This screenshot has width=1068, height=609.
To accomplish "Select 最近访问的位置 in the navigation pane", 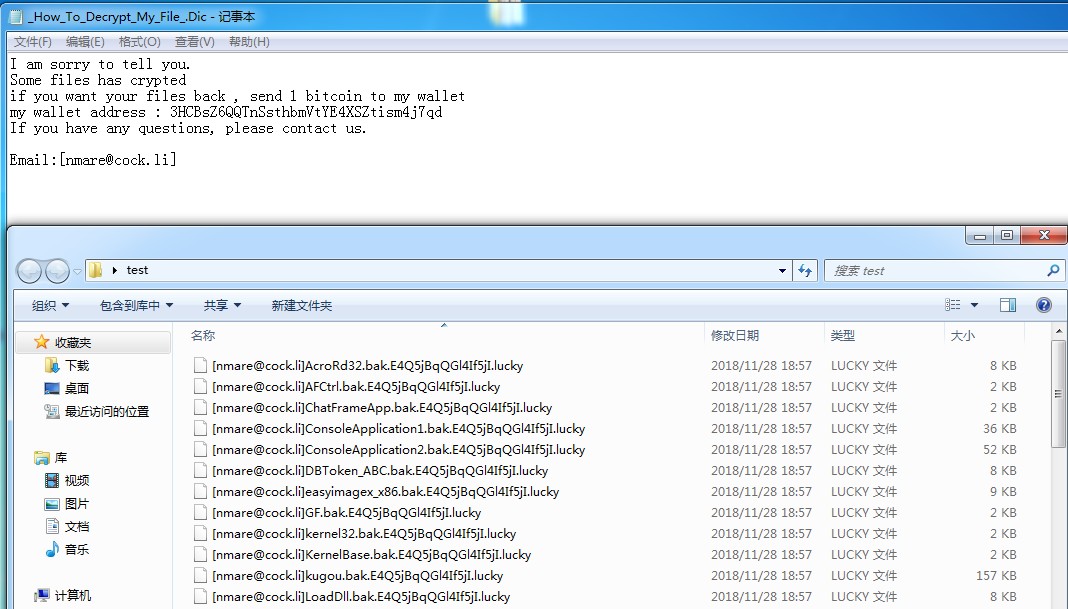I will [x=106, y=411].
